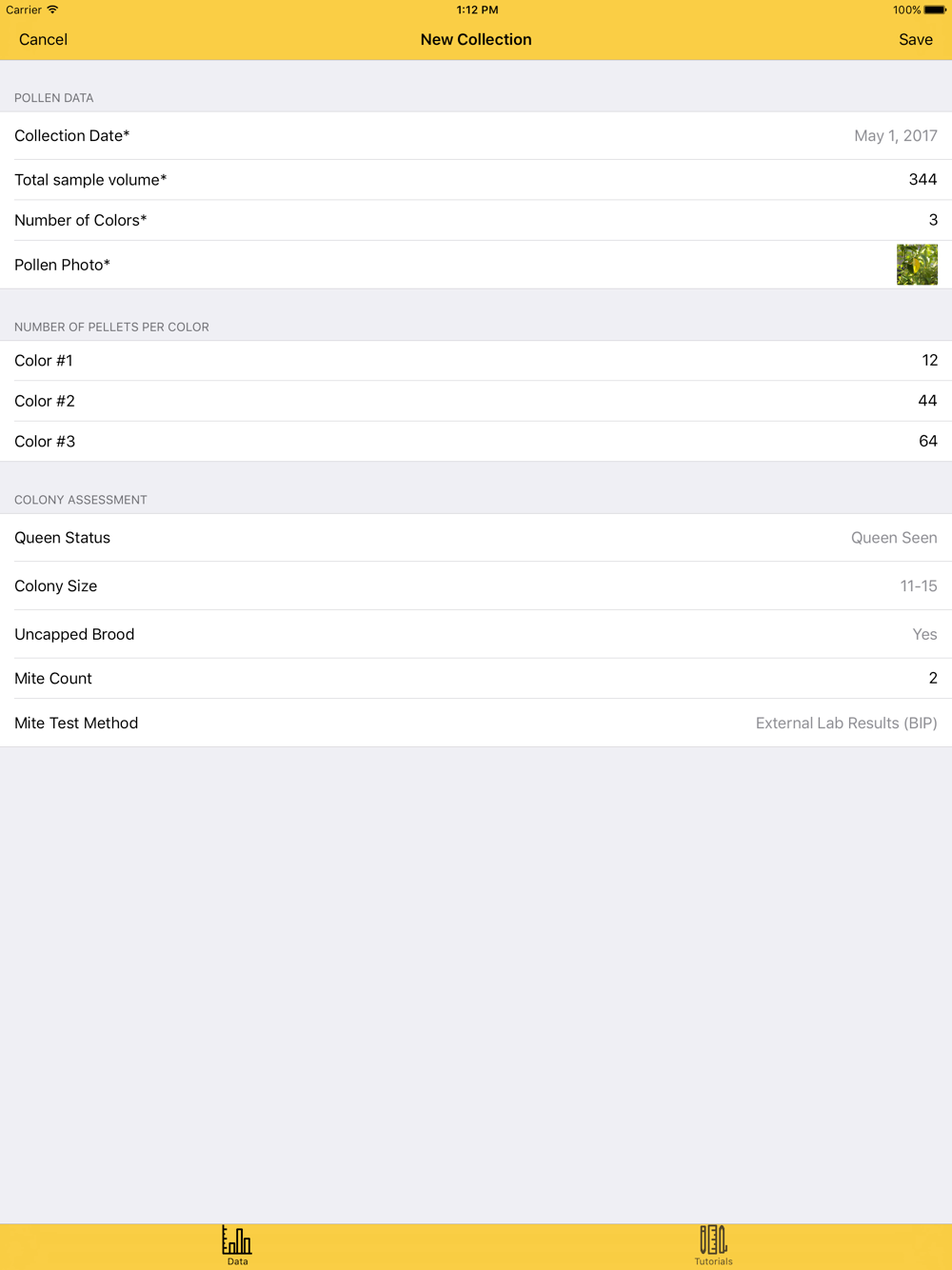
Task: Cancel the new collection
Action: [x=43, y=40]
